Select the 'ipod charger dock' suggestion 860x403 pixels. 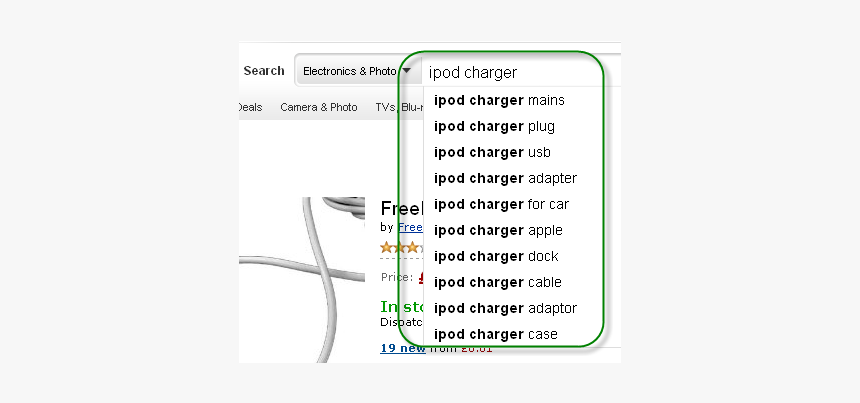(496, 256)
